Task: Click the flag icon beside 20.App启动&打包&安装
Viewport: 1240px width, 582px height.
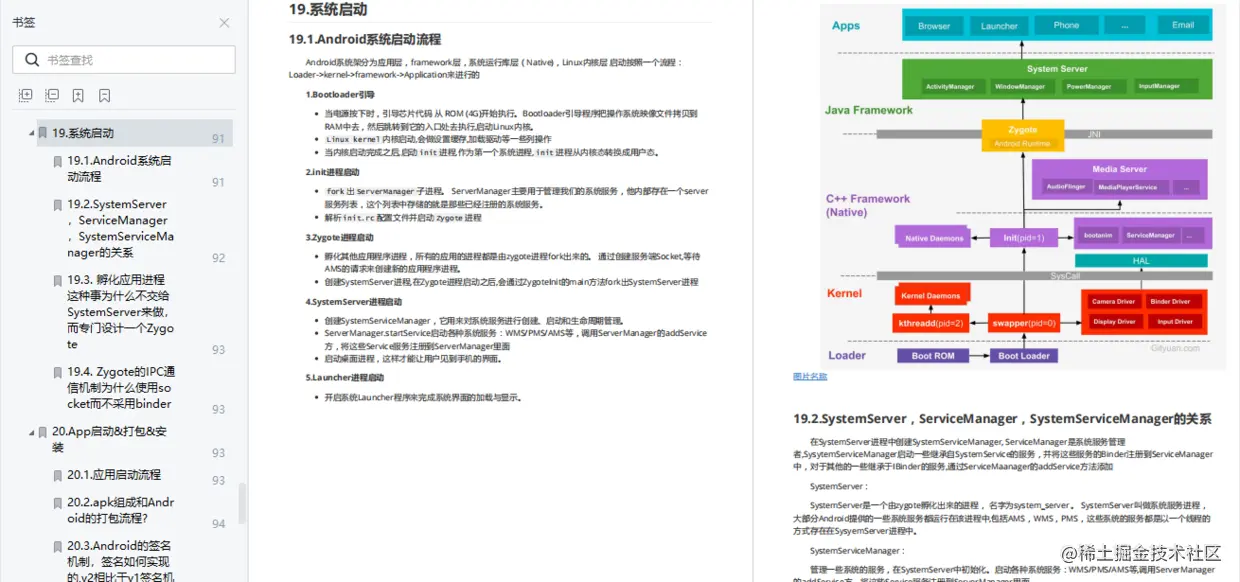Action: pos(43,432)
